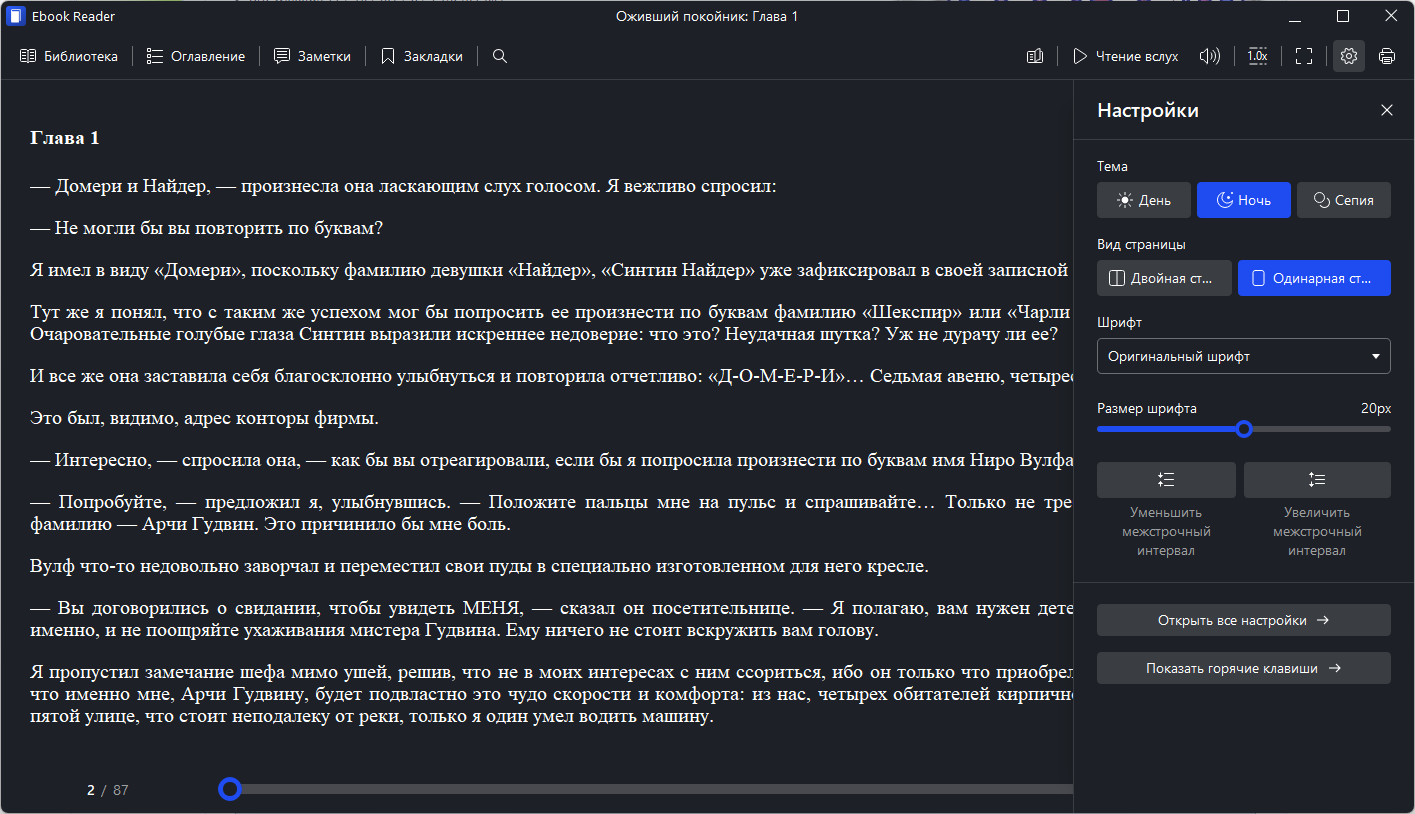This screenshot has width=1415, height=814.
Task: Click the immersive reader book icon
Action: [1035, 56]
